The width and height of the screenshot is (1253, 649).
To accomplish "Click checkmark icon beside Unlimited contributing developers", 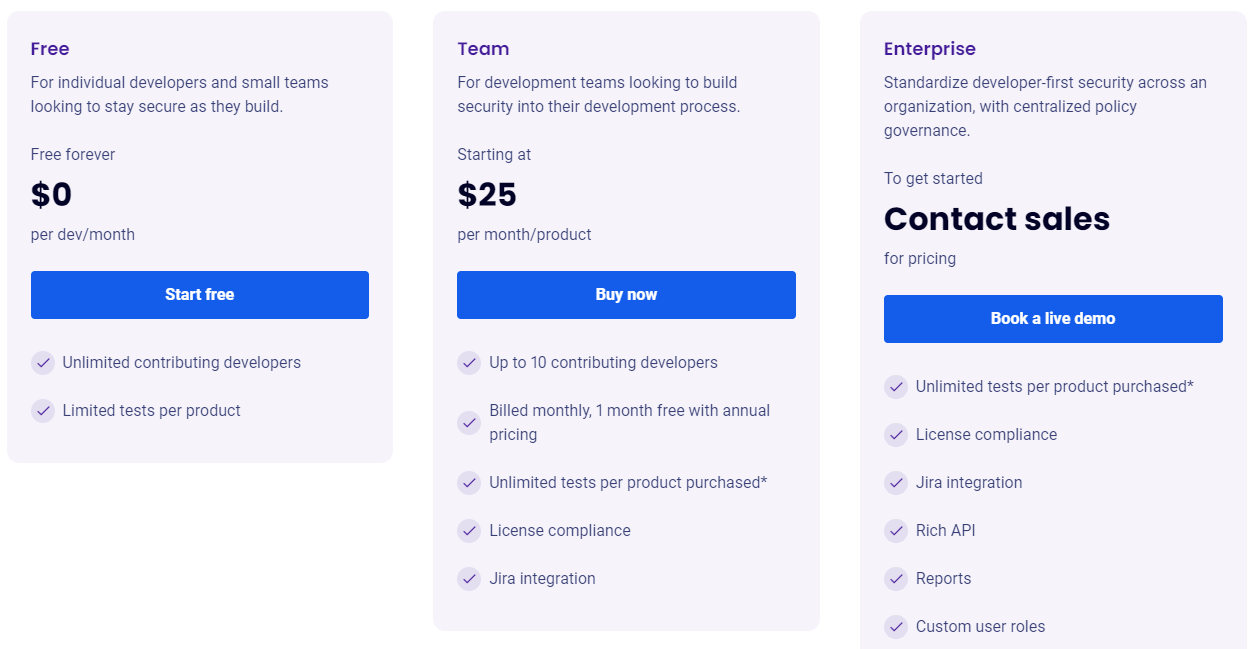I will tap(43, 363).
